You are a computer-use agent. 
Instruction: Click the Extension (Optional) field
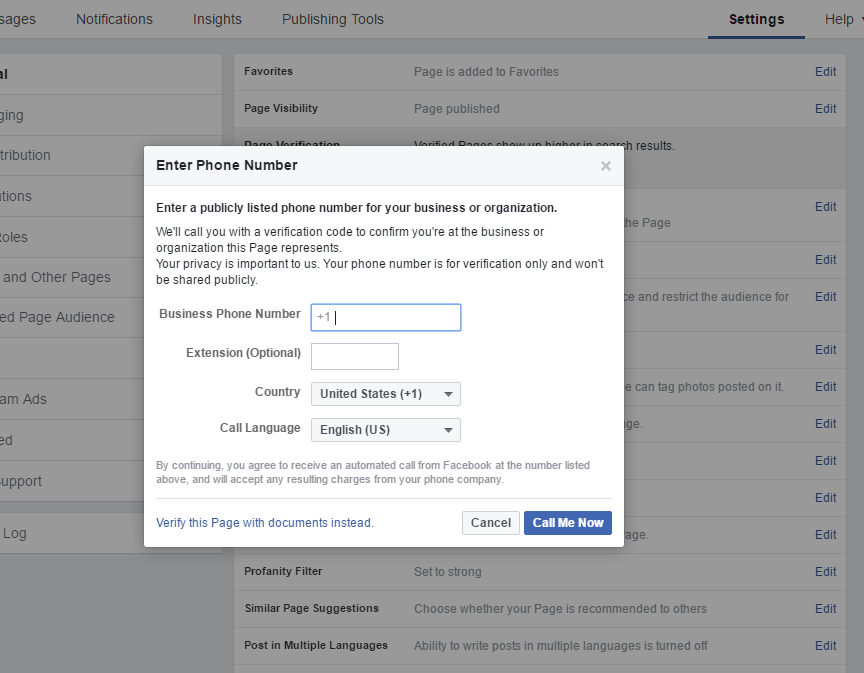pyautogui.click(x=355, y=357)
